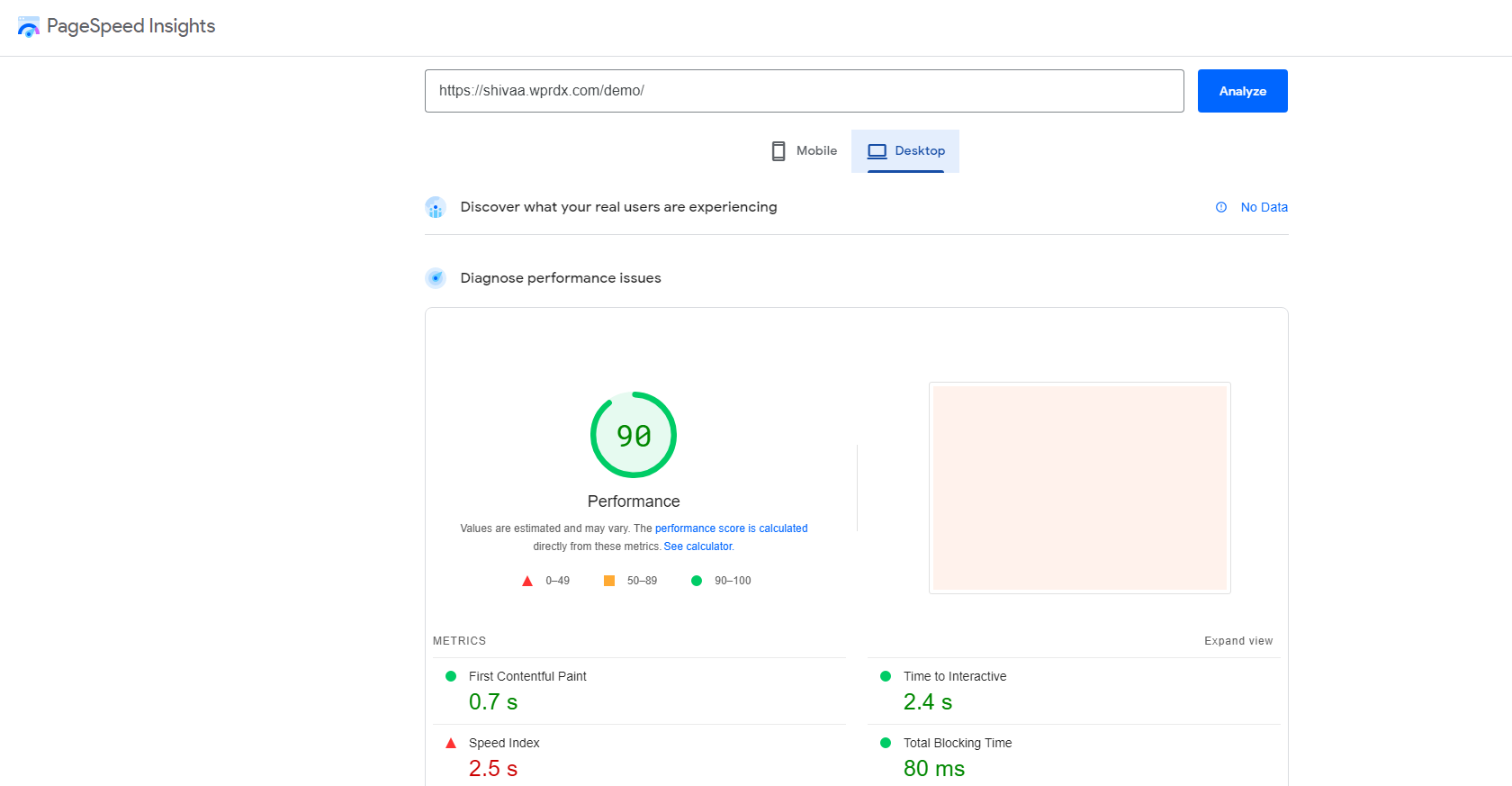Focus the URL input field
Viewport: 1512px width, 786px height.
pyautogui.click(x=804, y=91)
